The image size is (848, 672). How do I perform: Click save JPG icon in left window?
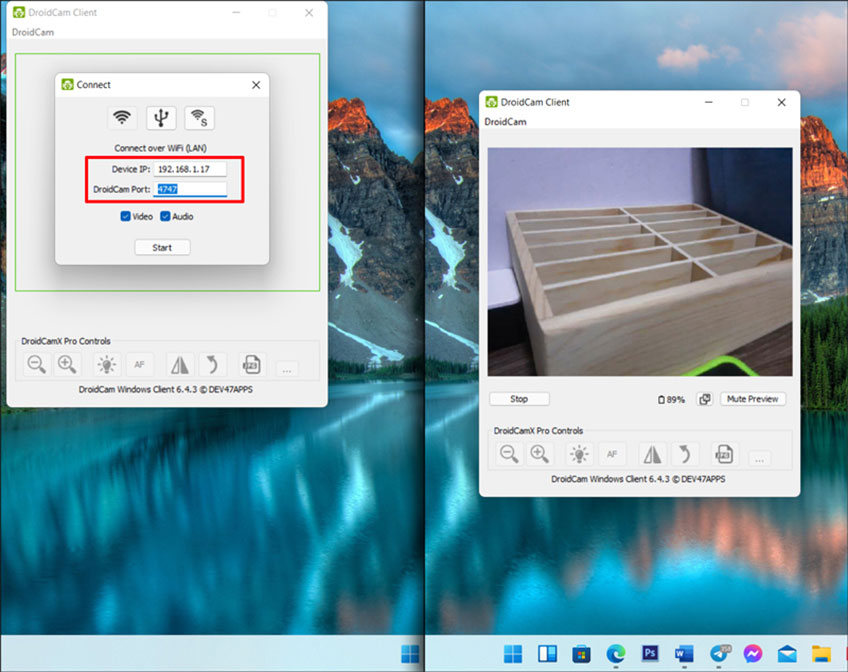point(251,364)
